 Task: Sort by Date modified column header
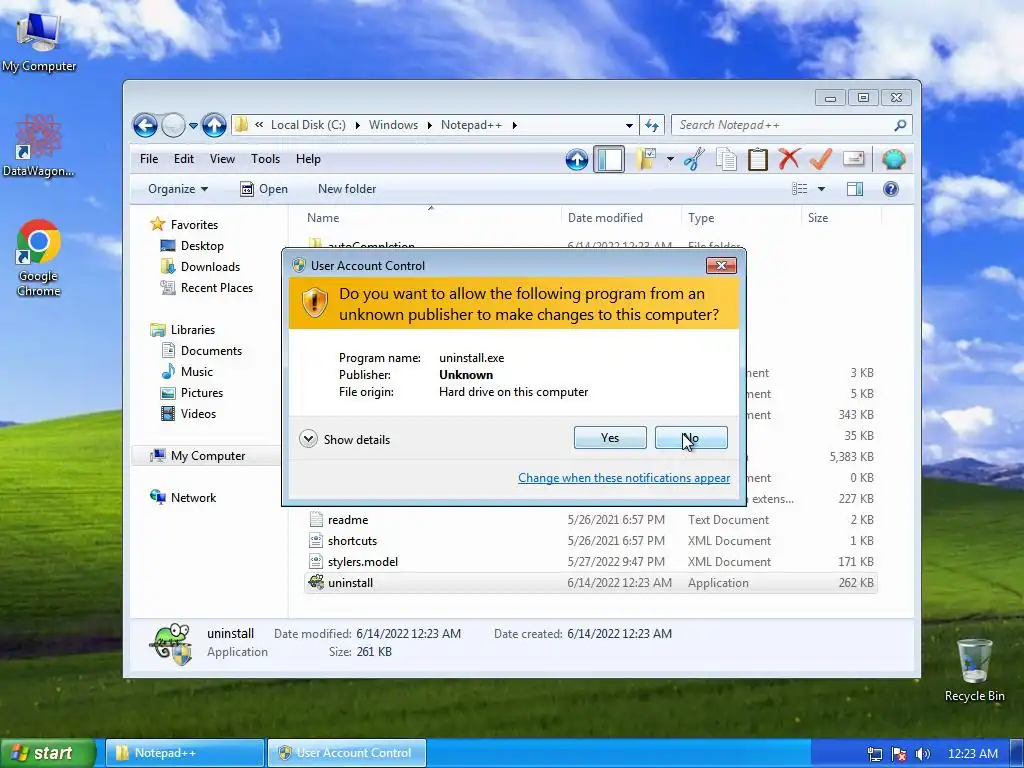pyautogui.click(x=620, y=217)
